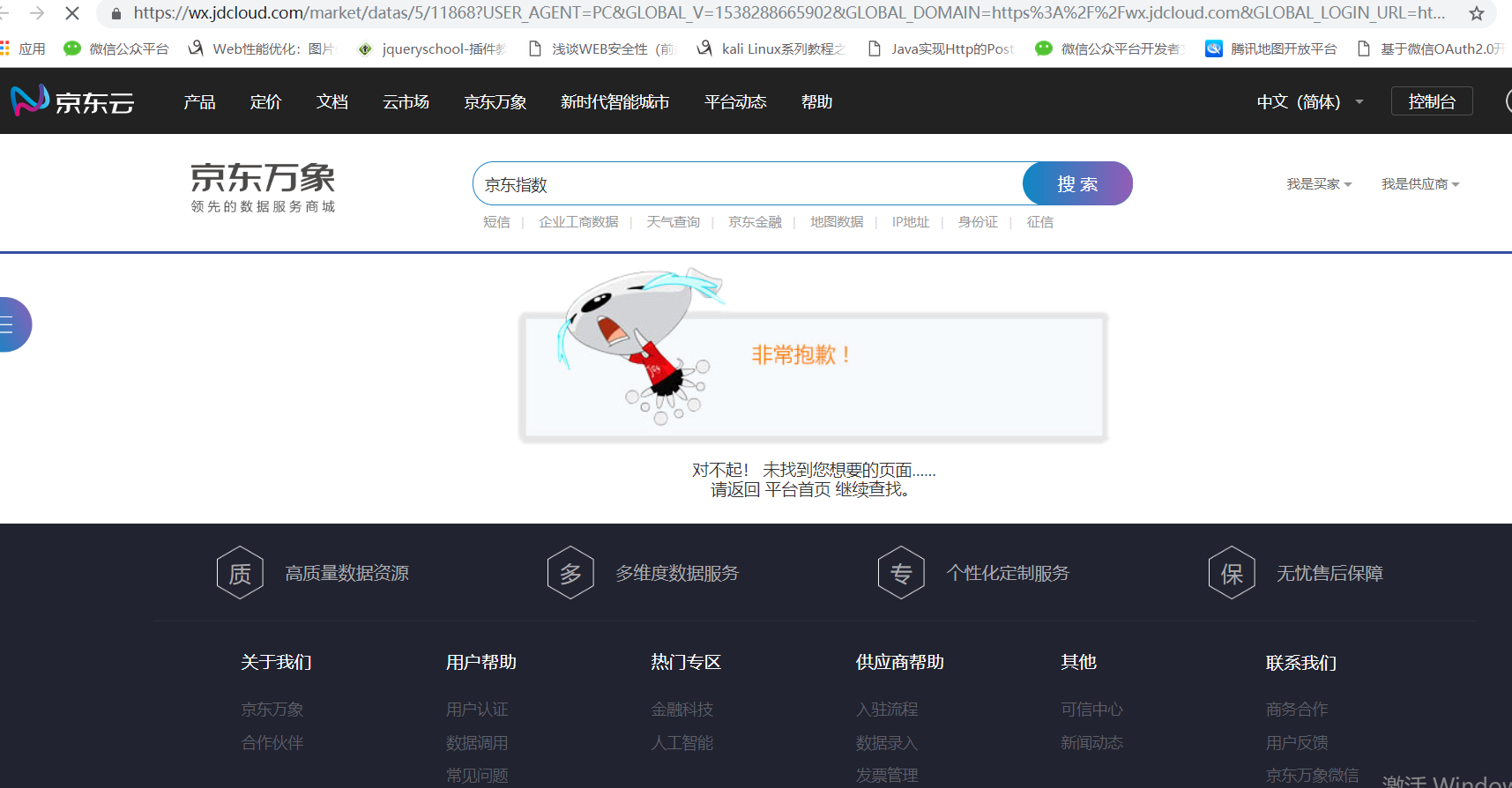Viewport: 1512px width, 788px height.
Task: Select the IP地址 quick link
Action: pos(911,222)
